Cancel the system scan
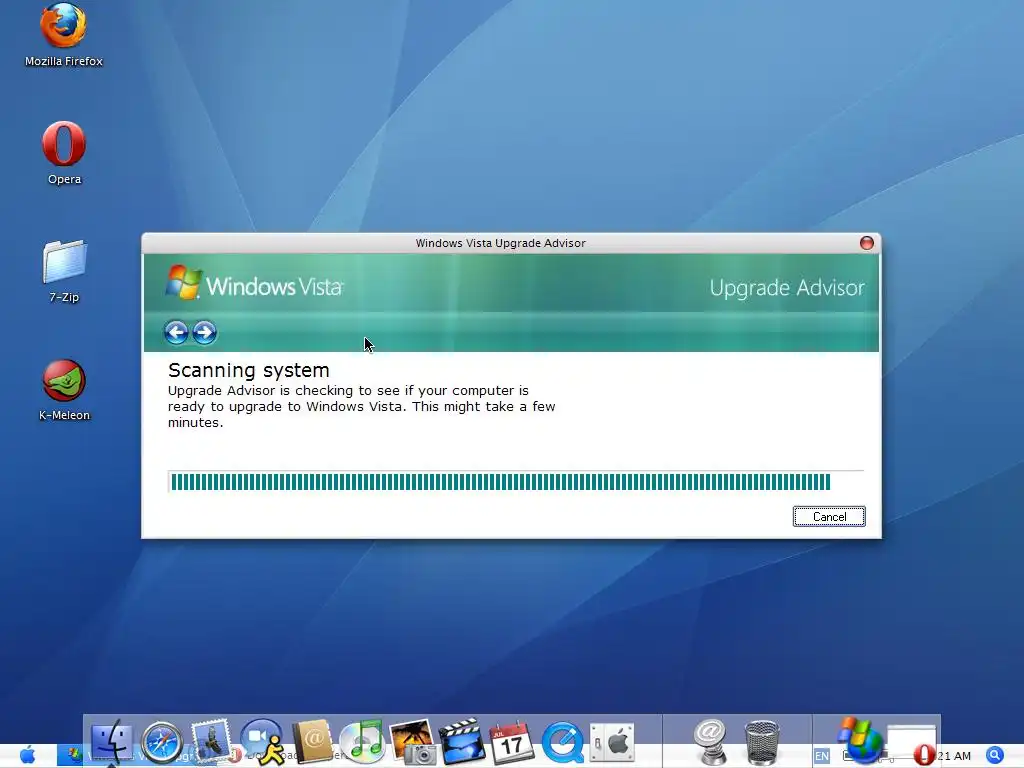This screenshot has width=1024, height=768. pos(829,517)
